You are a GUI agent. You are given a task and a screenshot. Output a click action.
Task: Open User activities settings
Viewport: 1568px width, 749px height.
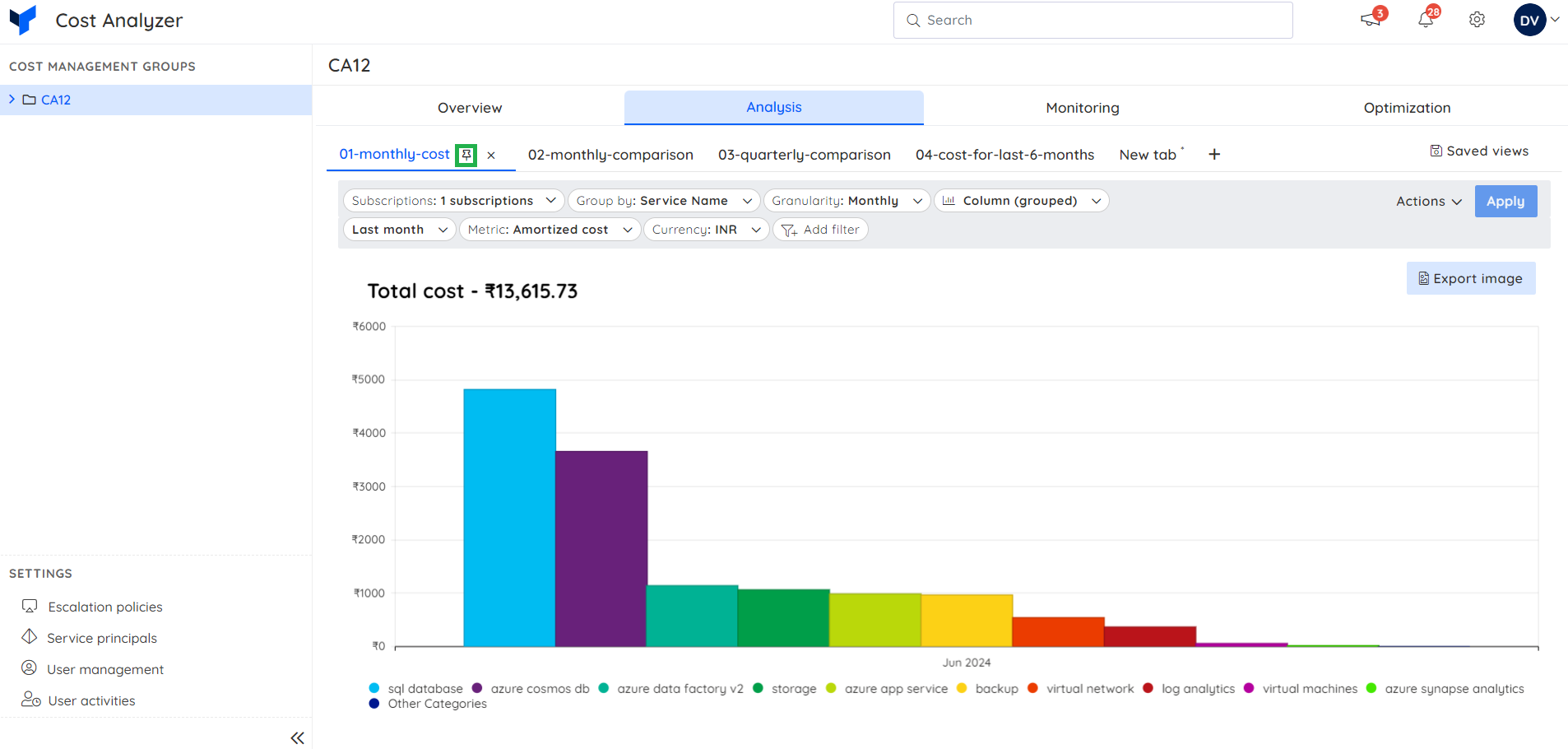pos(78,700)
